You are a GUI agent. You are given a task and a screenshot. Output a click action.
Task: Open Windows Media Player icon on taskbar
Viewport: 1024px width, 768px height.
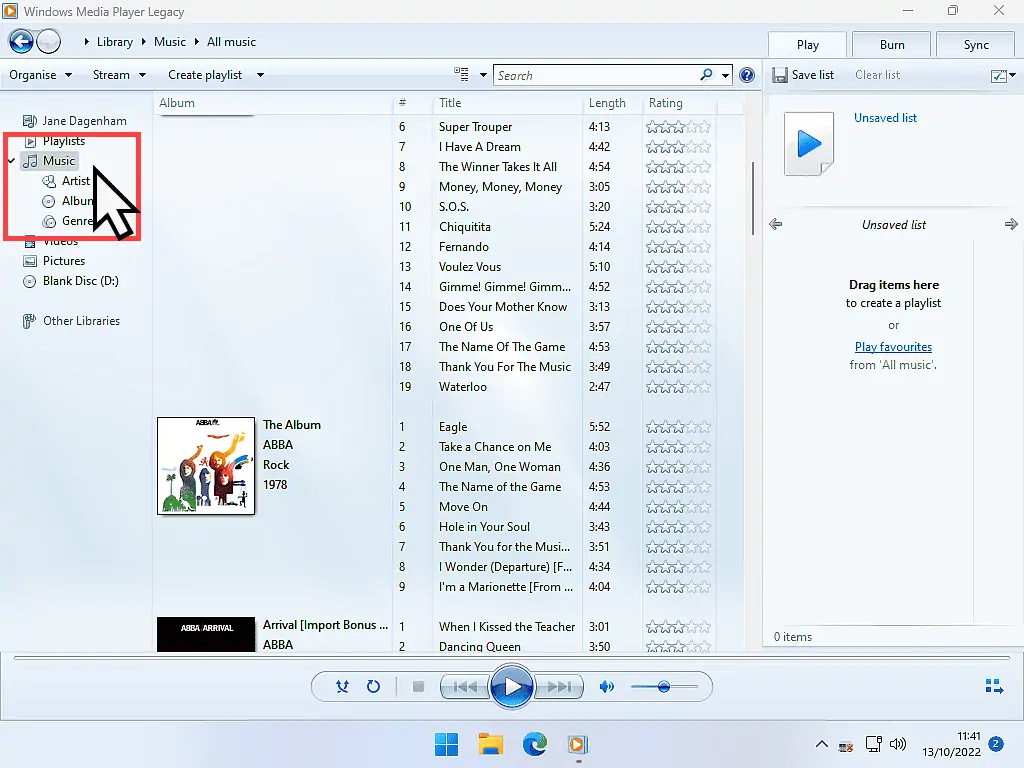pos(578,744)
